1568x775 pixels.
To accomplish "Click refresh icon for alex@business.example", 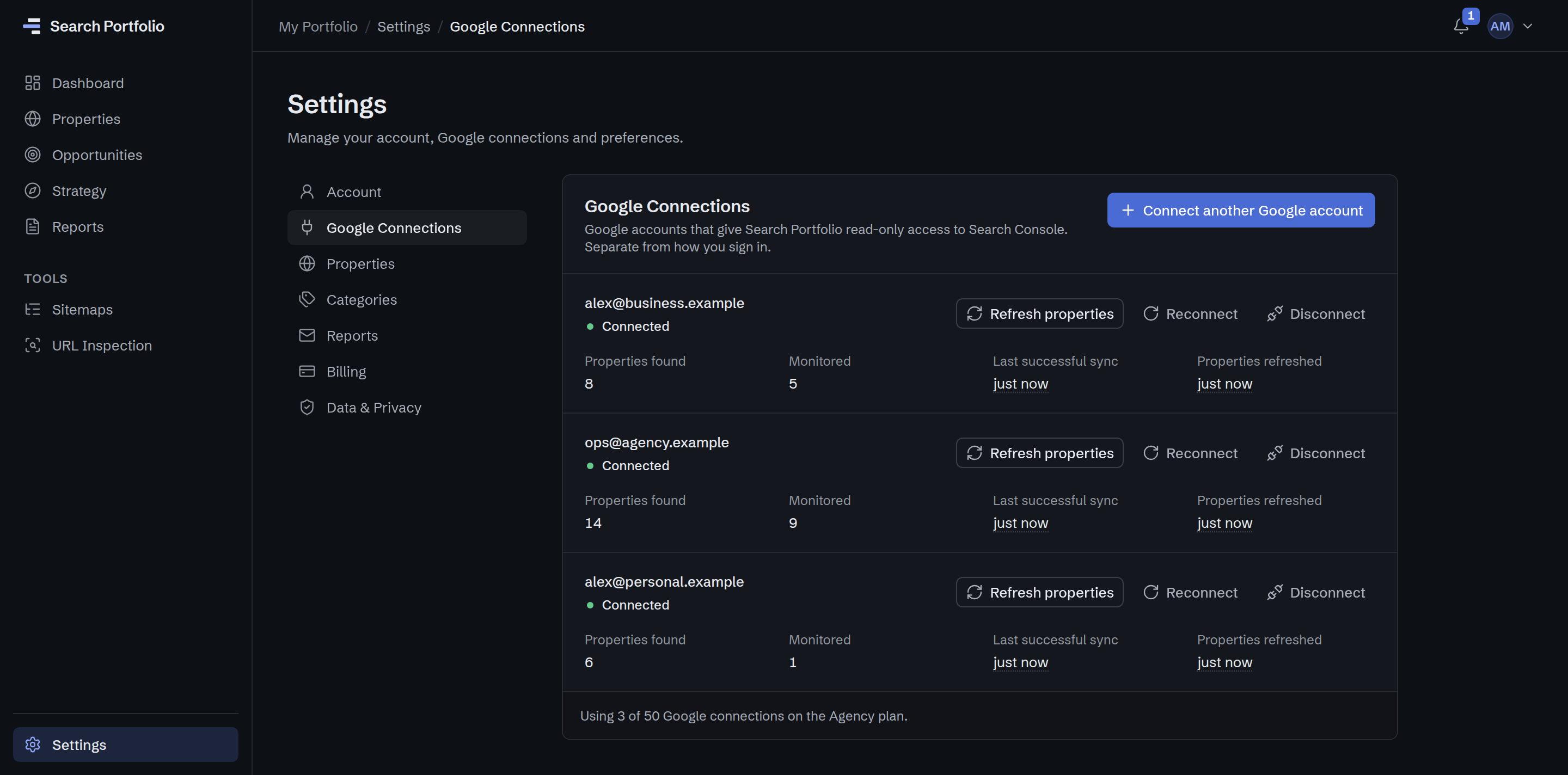I will tap(974, 313).
